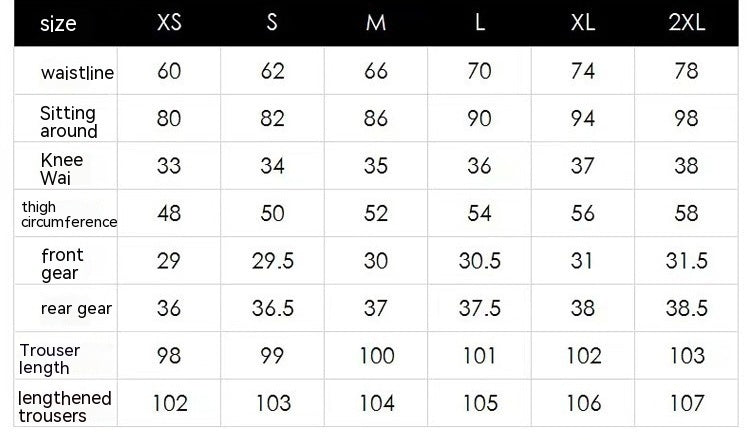The image size is (750, 440).
Task: Select rear gear value 38.5 for 2XL
Action: pyautogui.click(x=686, y=309)
